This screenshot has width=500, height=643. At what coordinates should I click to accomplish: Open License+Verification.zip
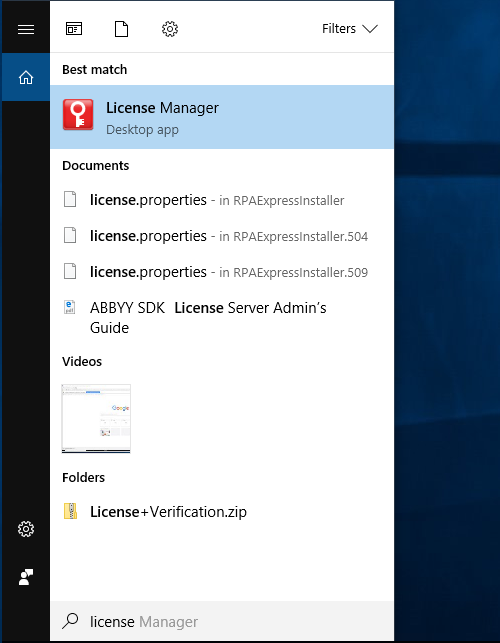(222, 512)
